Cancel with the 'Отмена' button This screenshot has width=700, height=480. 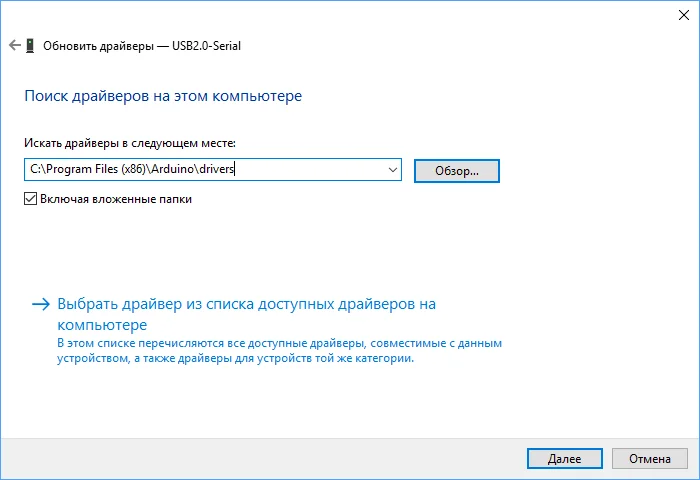649,459
